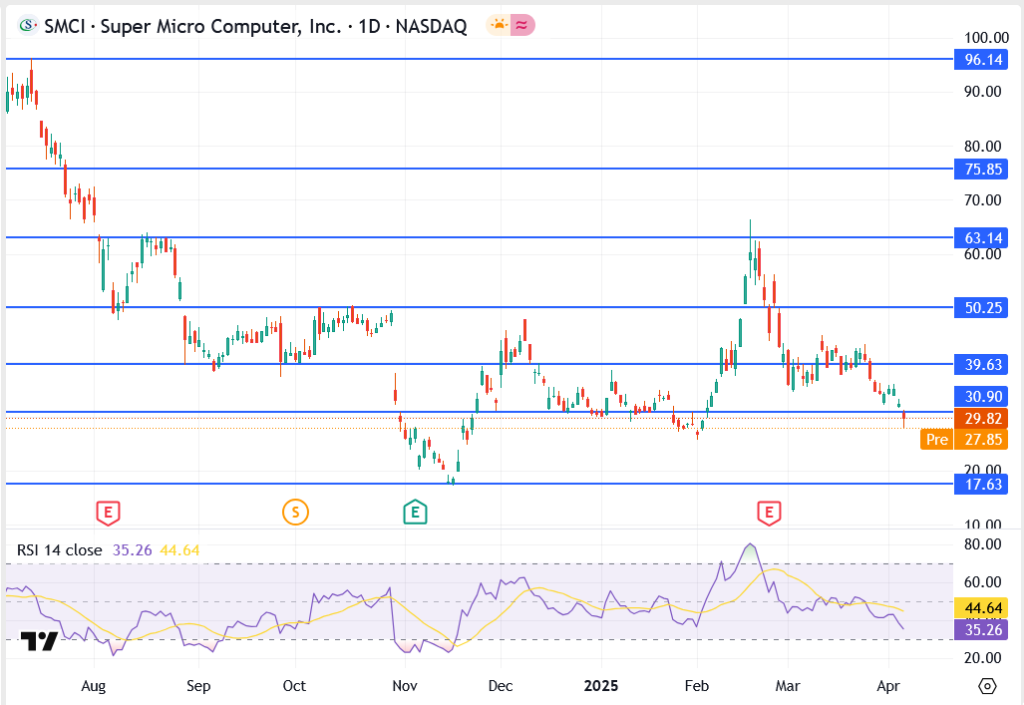
Task: Open the orange split marker near October
Action: 295,512
